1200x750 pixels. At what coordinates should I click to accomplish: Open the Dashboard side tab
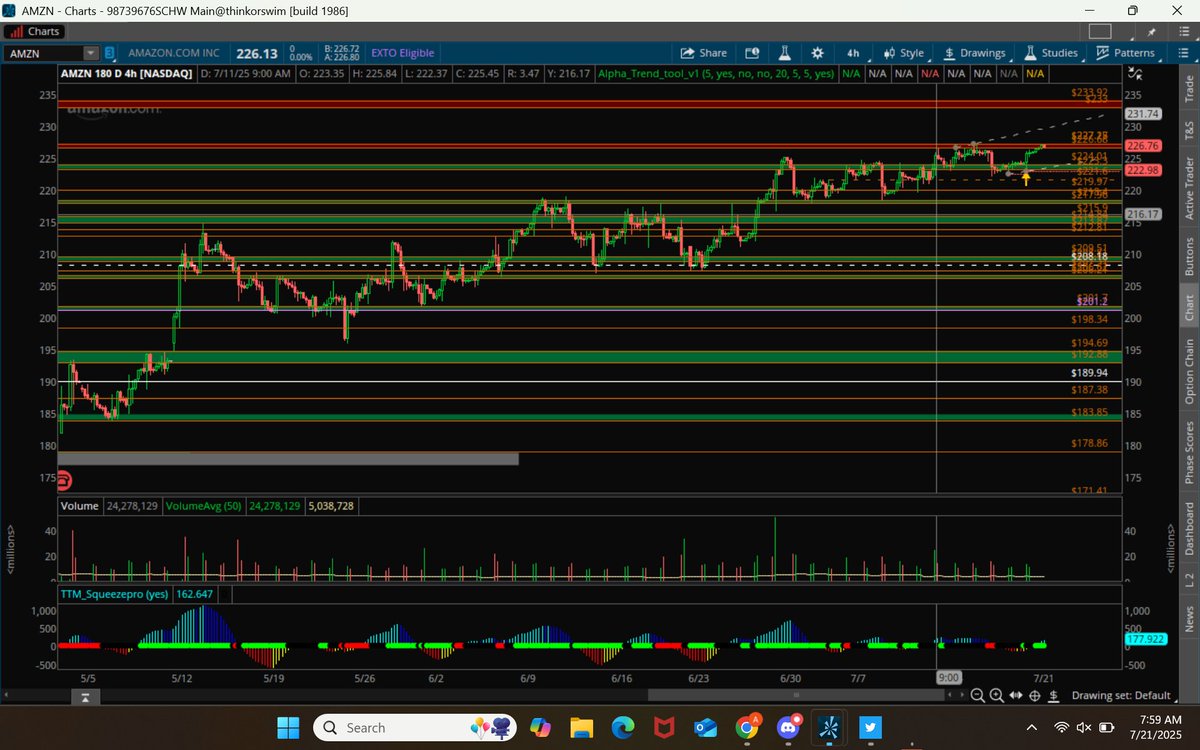pyautogui.click(x=1189, y=530)
